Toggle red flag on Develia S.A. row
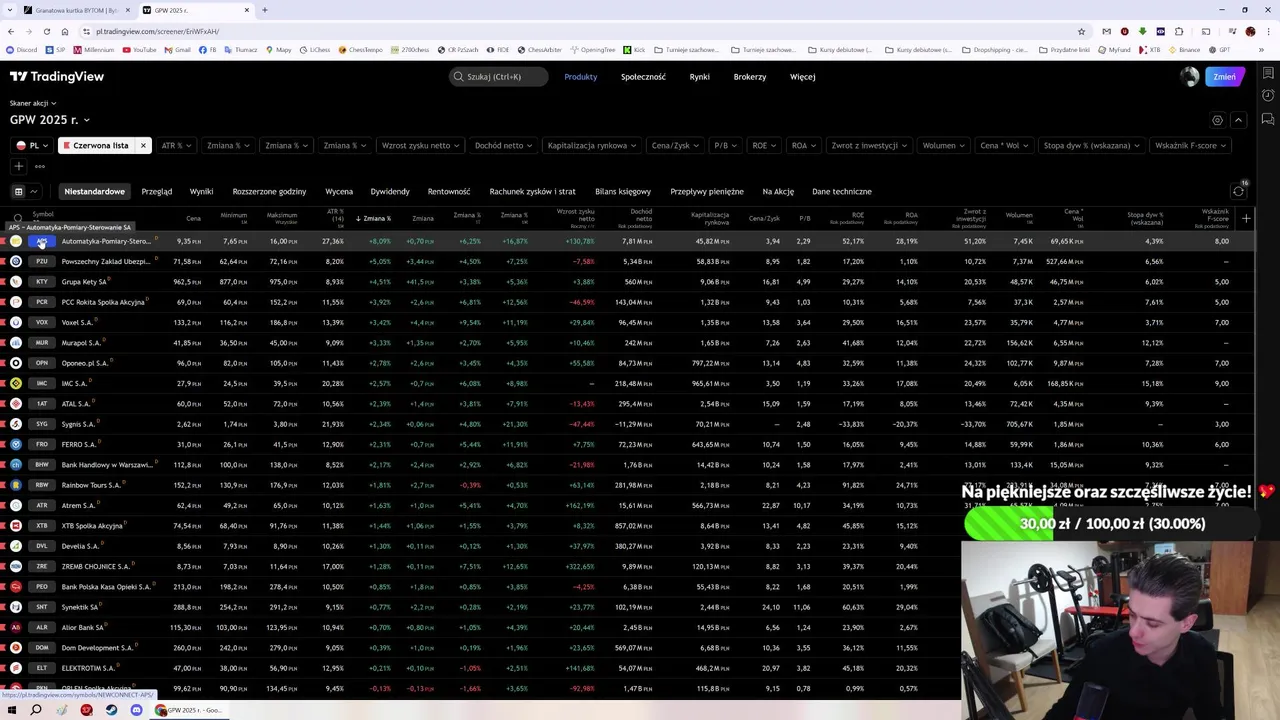Screen dimensions: 1280x720 [x=4, y=546]
